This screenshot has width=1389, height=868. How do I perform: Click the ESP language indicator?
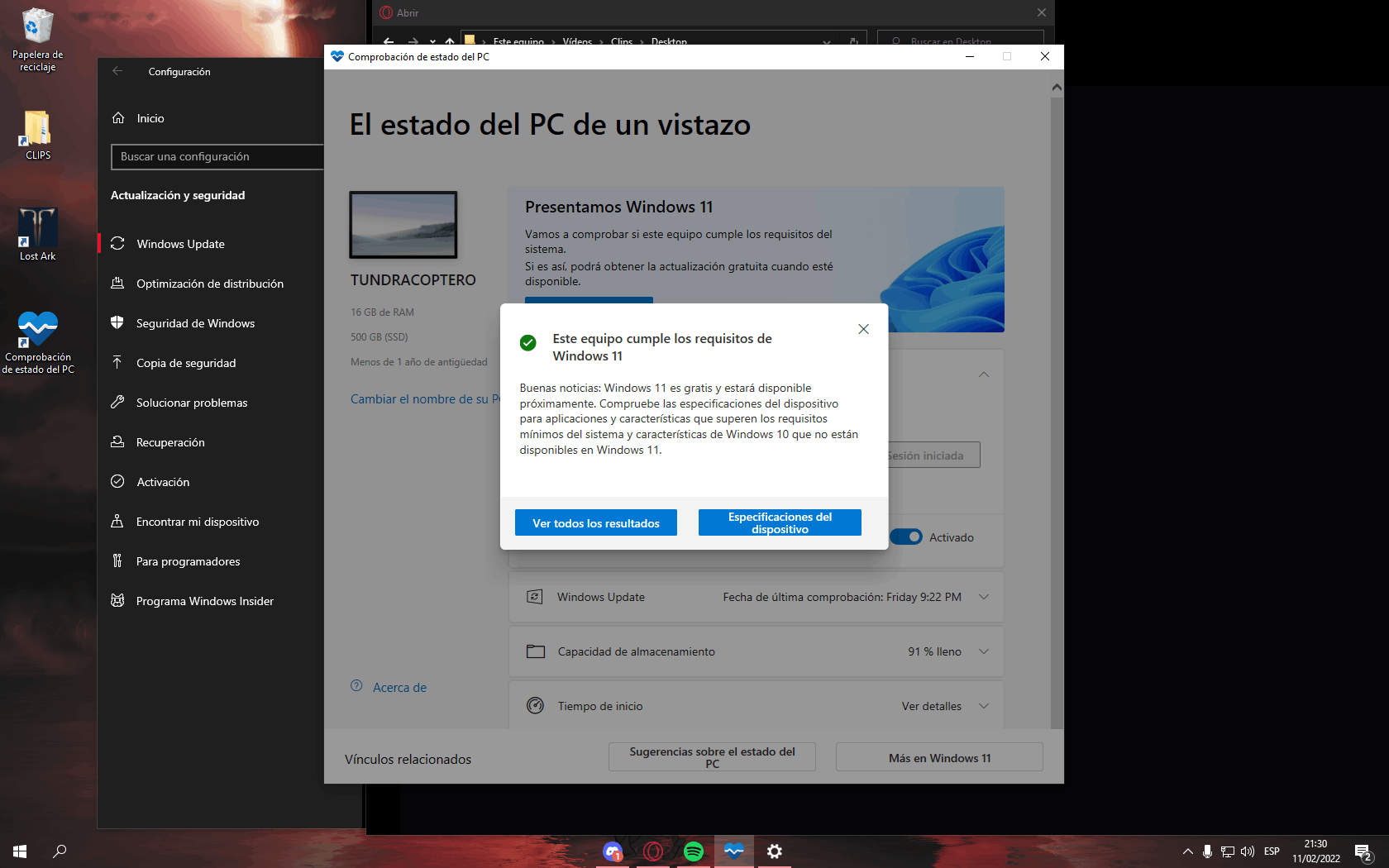pyautogui.click(x=1272, y=851)
